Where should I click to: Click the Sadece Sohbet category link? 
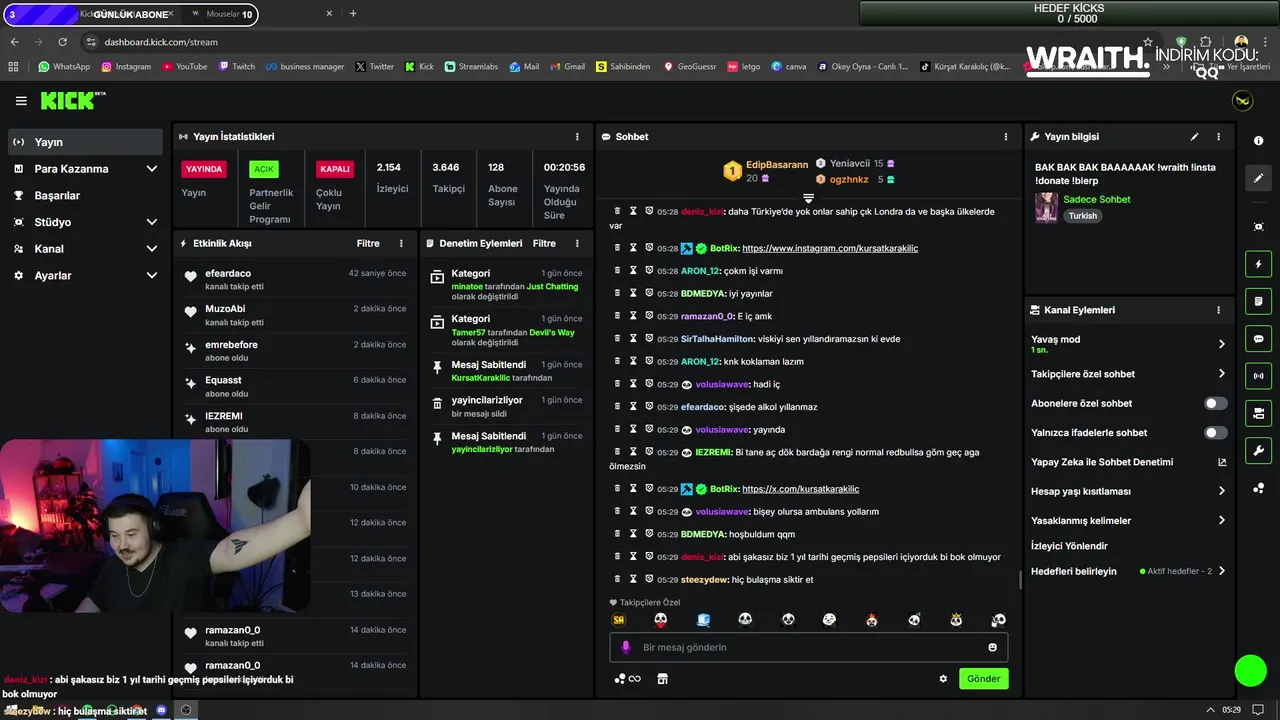click(x=1097, y=199)
